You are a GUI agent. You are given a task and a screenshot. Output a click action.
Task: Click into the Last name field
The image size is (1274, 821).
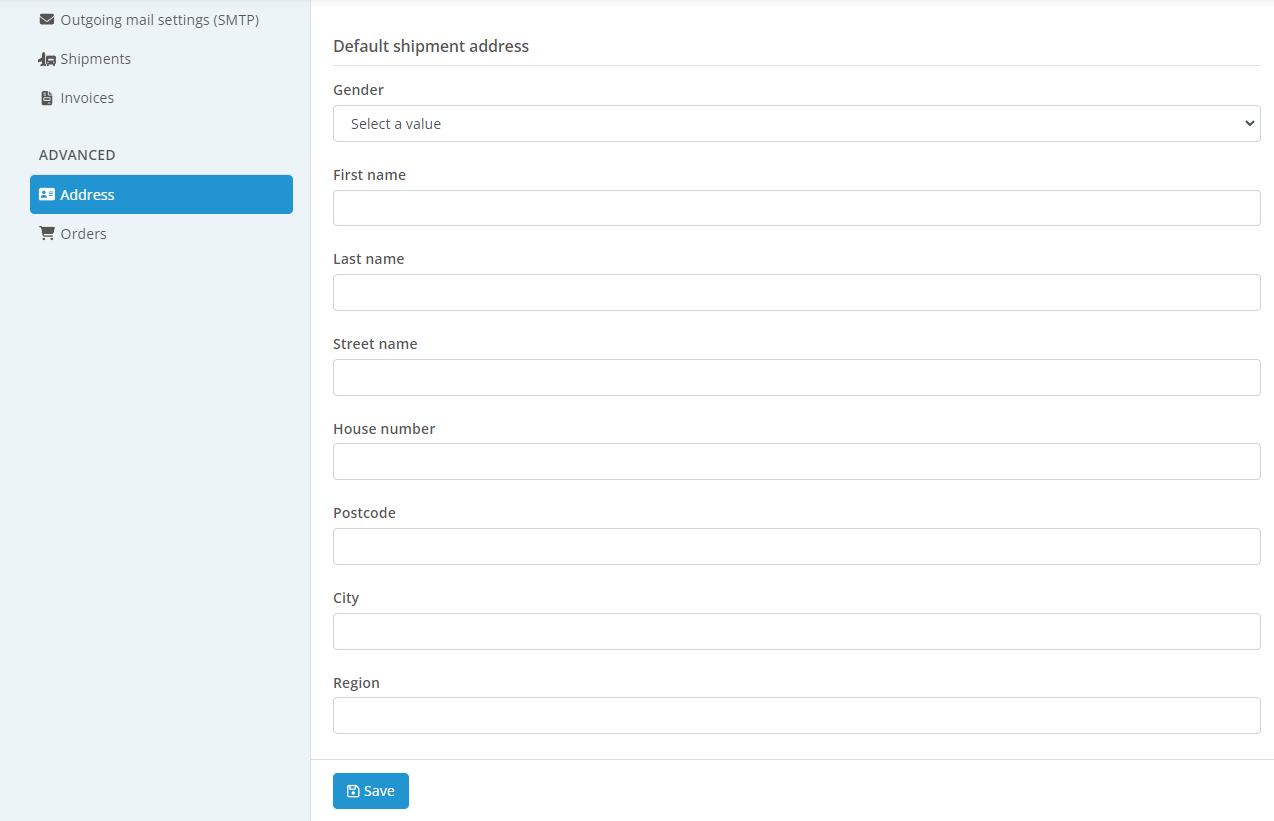click(795, 292)
